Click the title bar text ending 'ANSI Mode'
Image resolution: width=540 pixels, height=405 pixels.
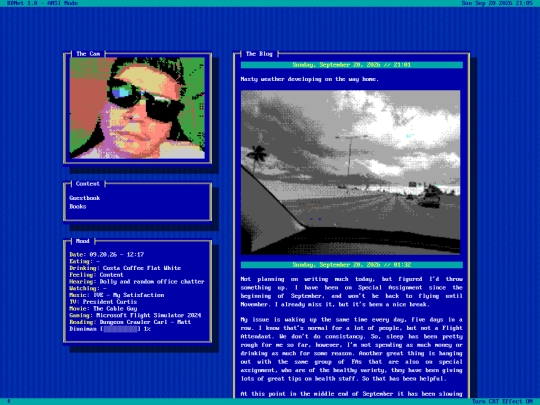point(42,3)
